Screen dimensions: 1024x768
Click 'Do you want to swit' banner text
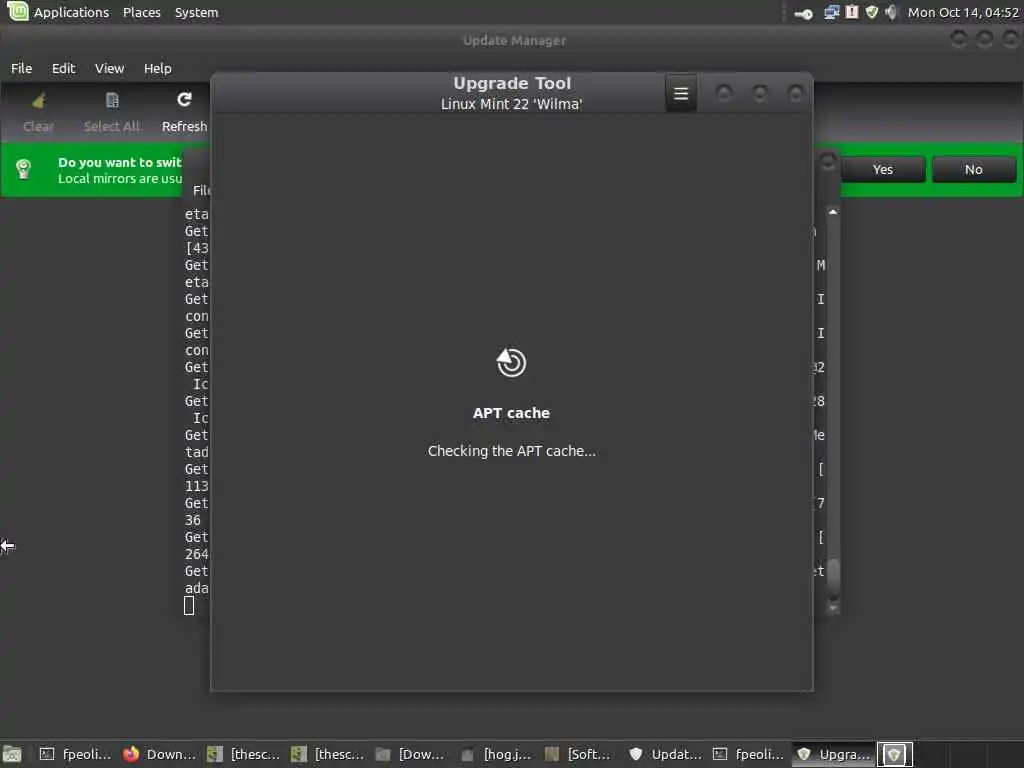tap(120, 162)
